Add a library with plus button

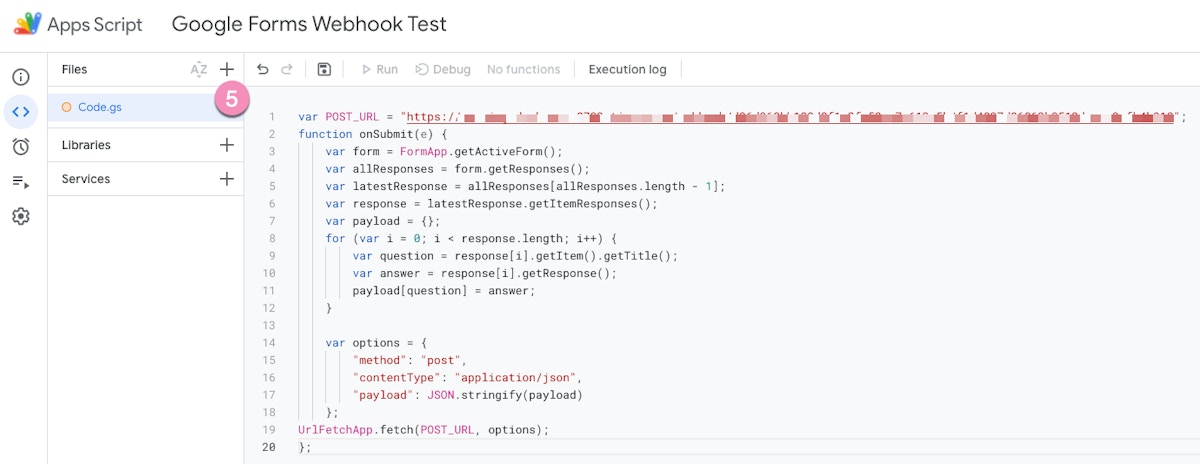click(227, 145)
